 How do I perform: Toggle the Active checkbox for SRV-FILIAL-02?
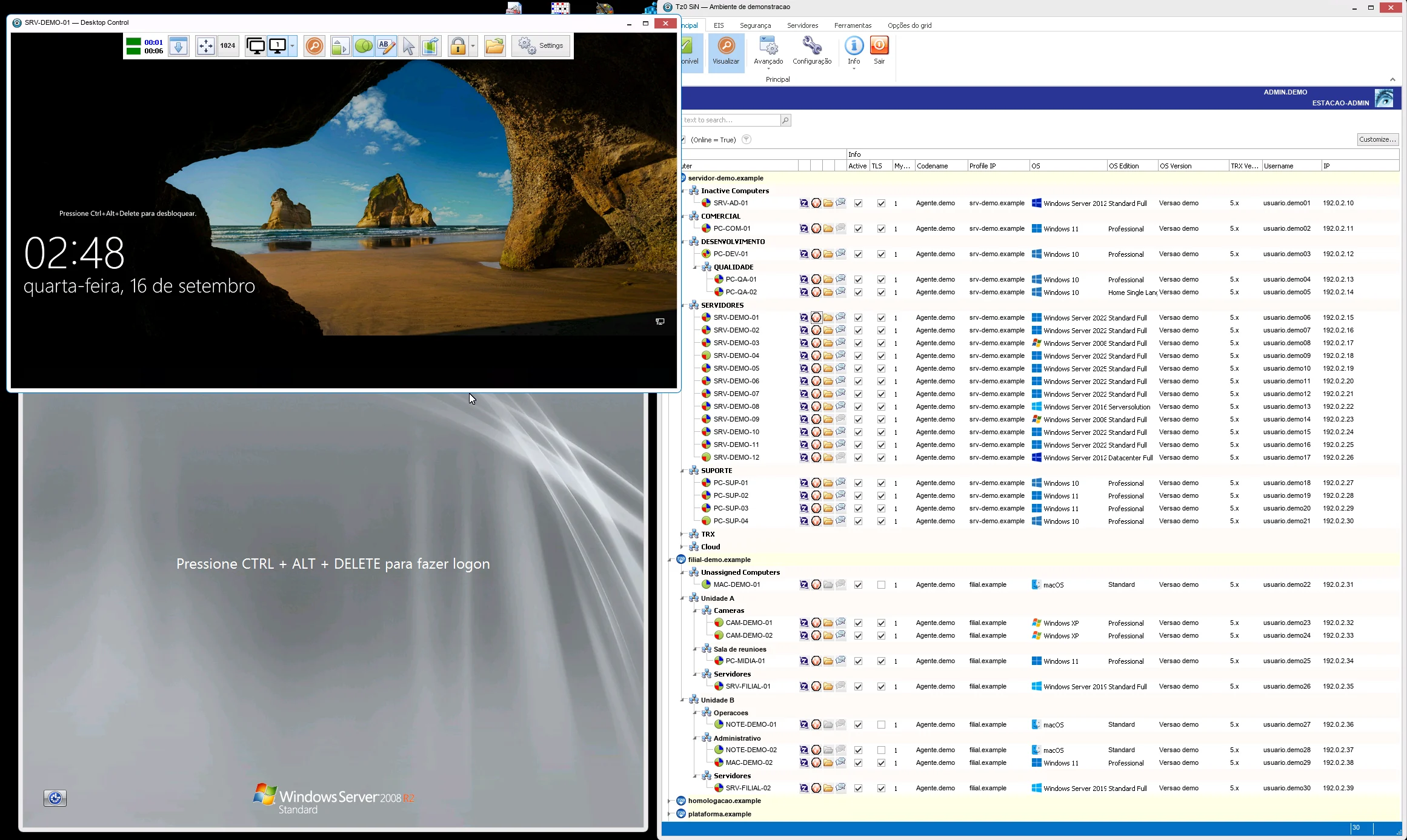(x=858, y=789)
